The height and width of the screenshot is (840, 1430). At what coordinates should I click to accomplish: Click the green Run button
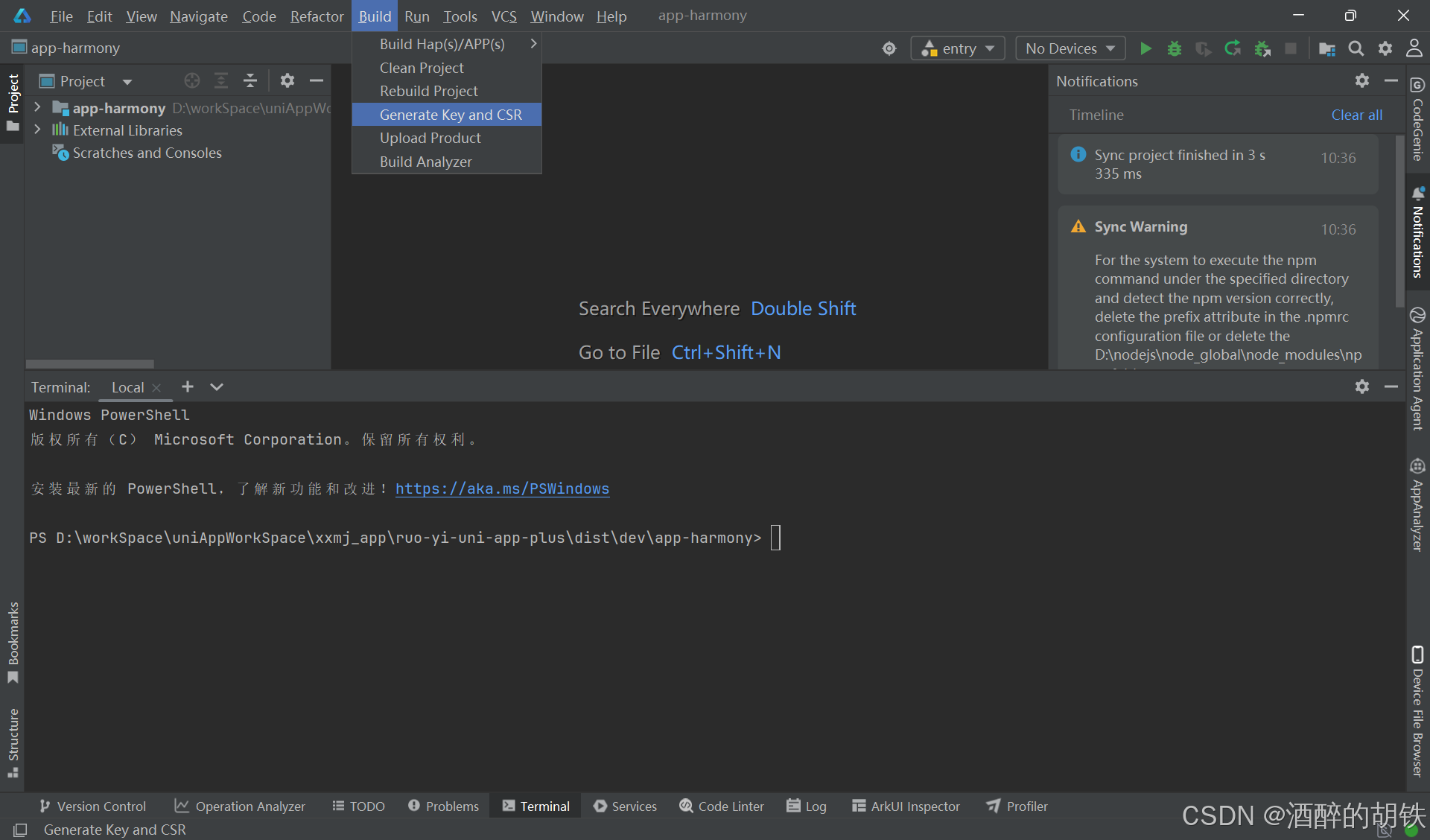1145,49
